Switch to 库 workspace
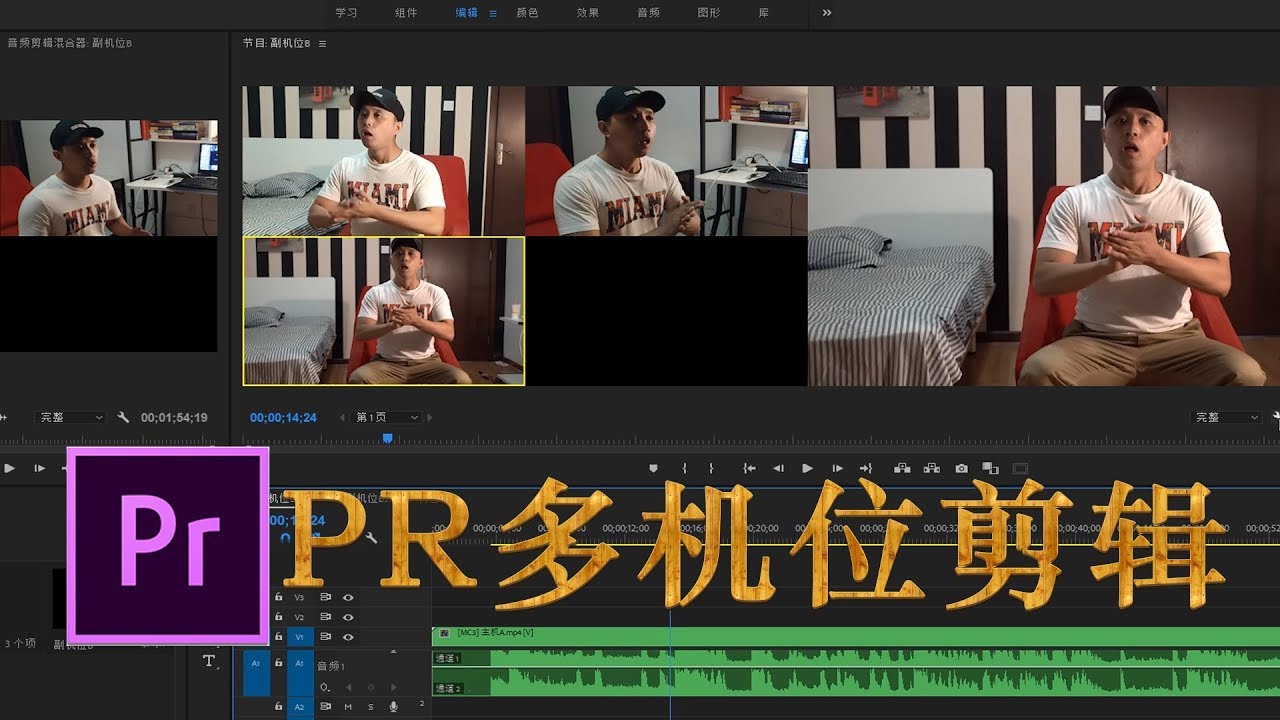 click(x=764, y=13)
